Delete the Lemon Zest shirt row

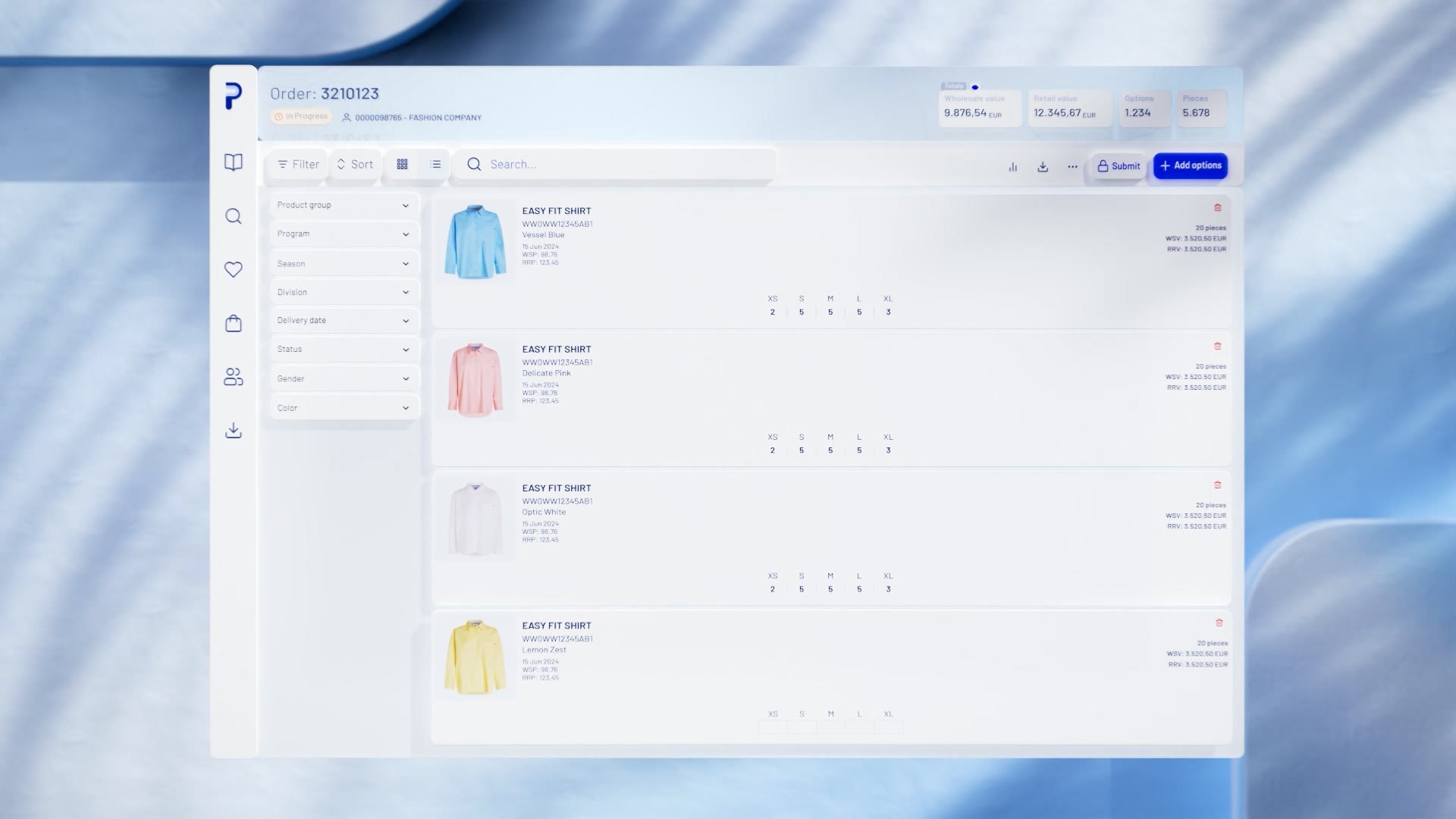point(1219,623)
